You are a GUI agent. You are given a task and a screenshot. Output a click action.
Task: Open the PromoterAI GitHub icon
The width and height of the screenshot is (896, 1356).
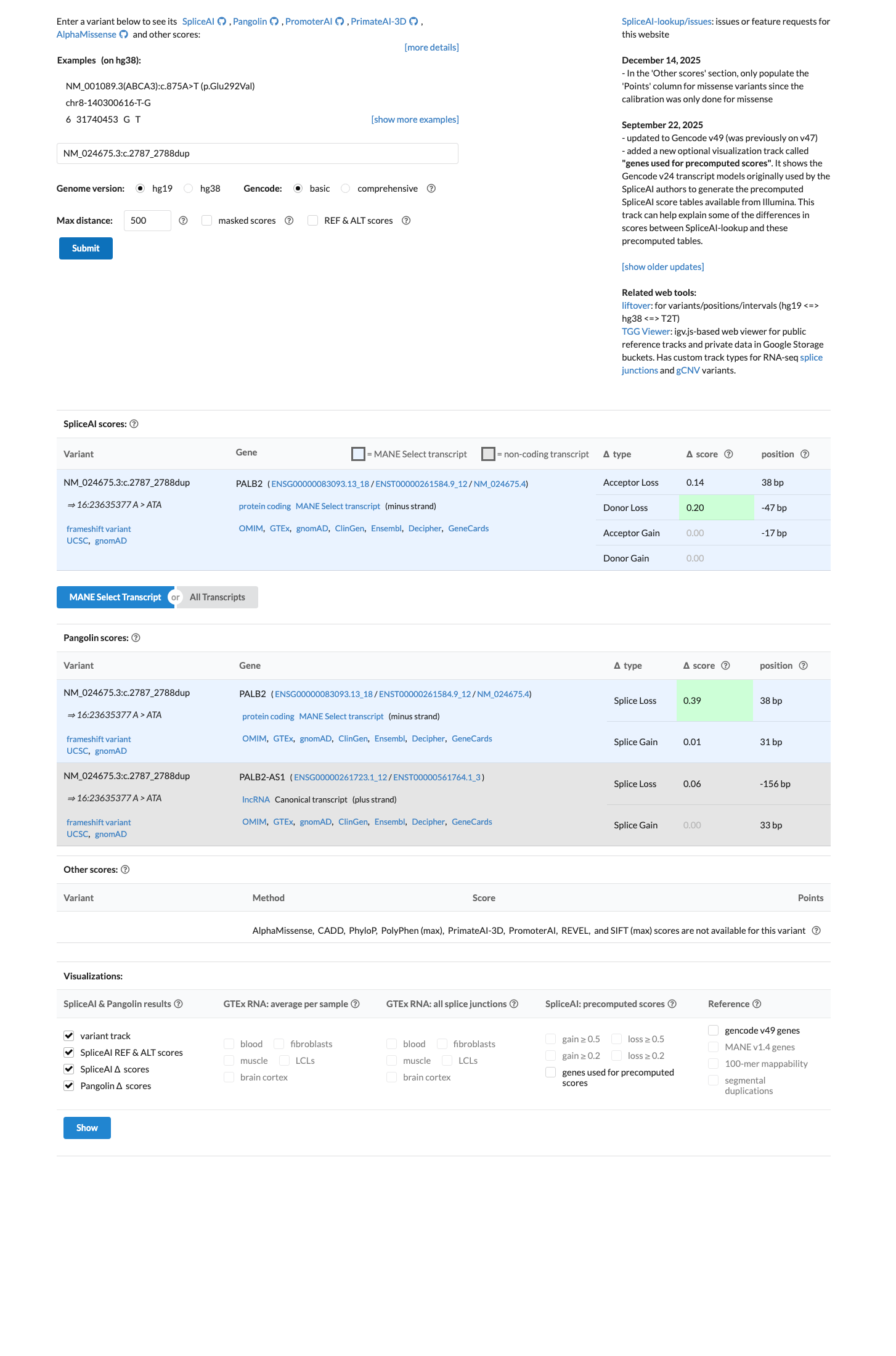click(x=340, y=22)
